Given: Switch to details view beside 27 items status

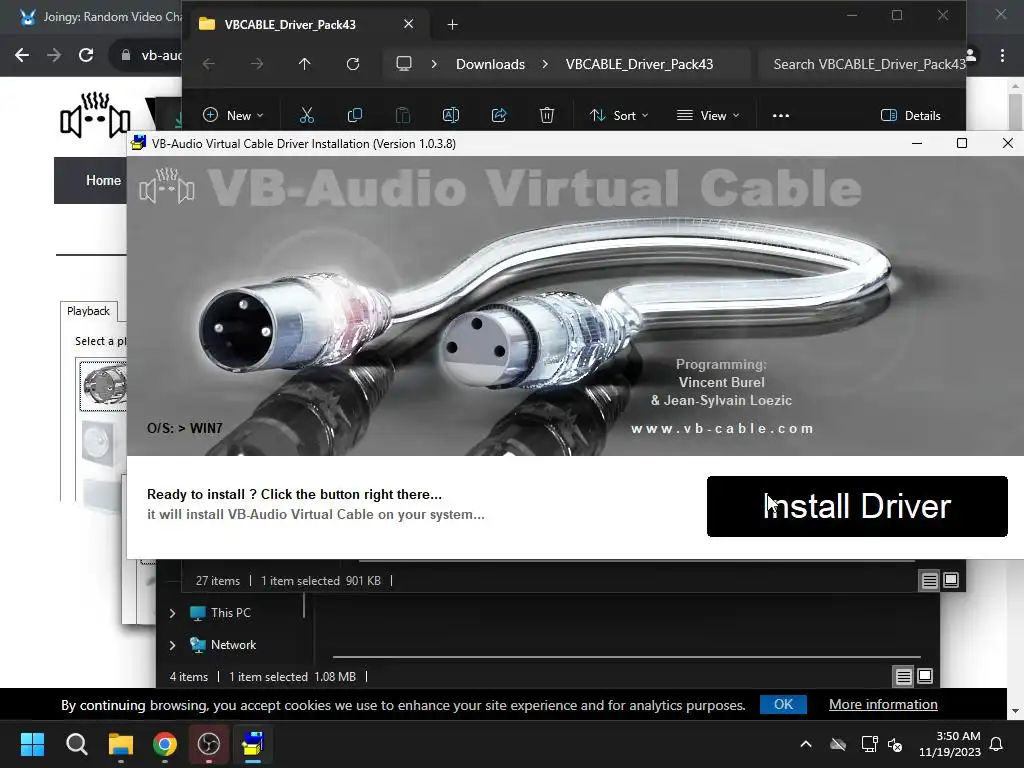Looking at the screenshot, I should [x=930, y=581].
